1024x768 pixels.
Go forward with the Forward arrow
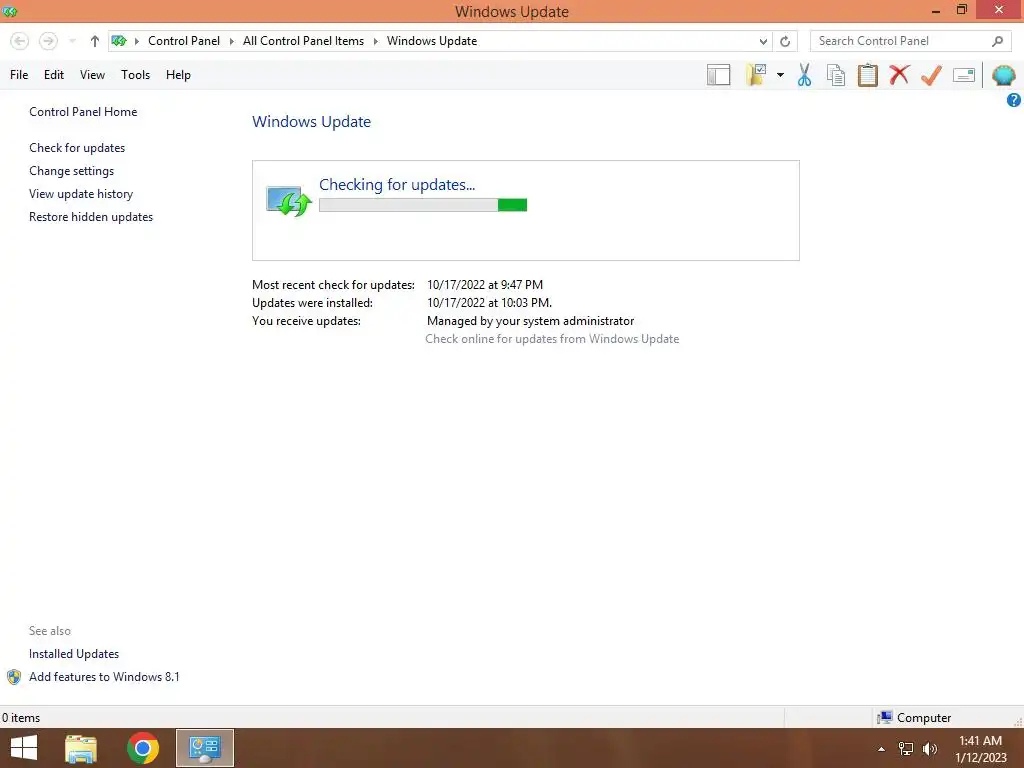48,41
